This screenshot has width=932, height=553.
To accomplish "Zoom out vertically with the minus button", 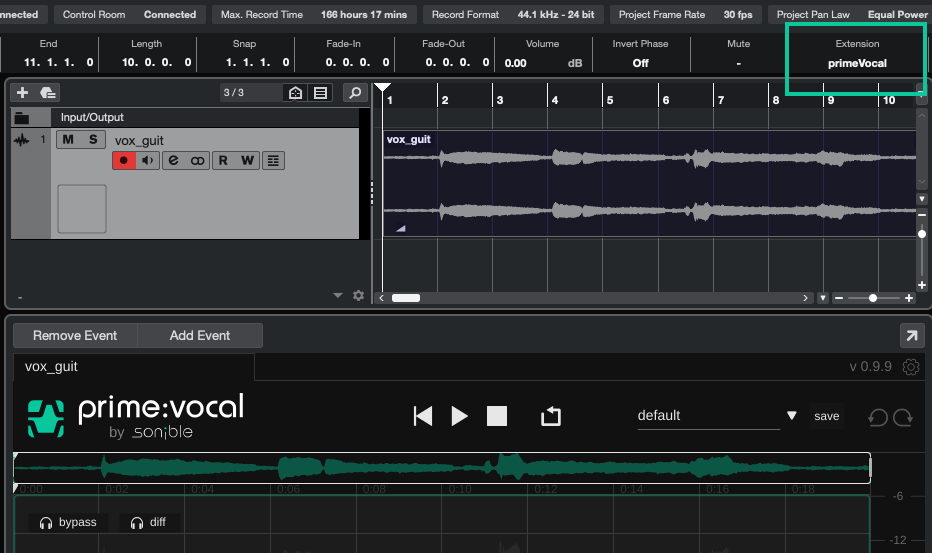I will [922, 214].
